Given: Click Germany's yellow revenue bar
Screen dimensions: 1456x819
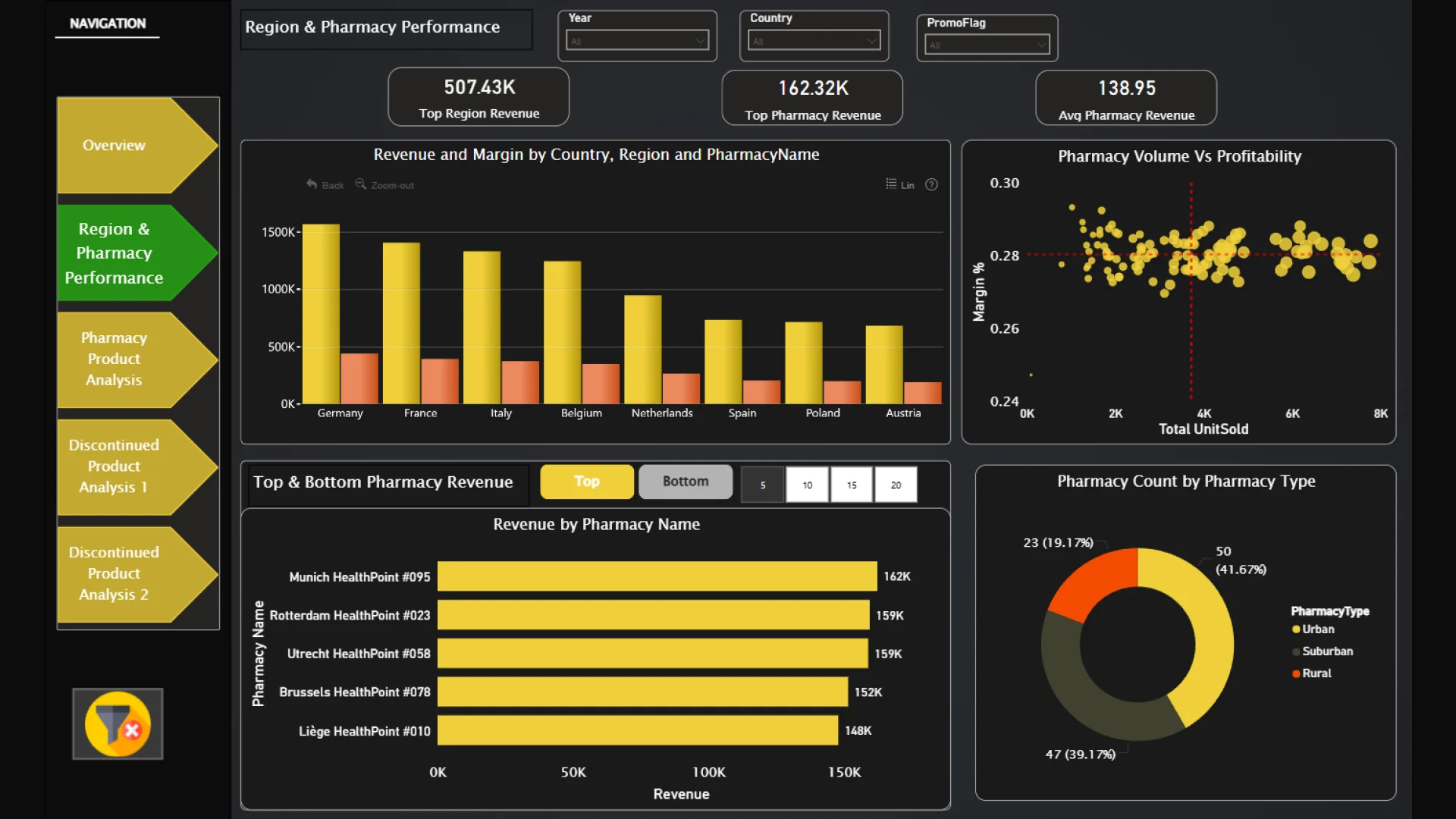Looking at the screenshot, I should pos(321,314).
